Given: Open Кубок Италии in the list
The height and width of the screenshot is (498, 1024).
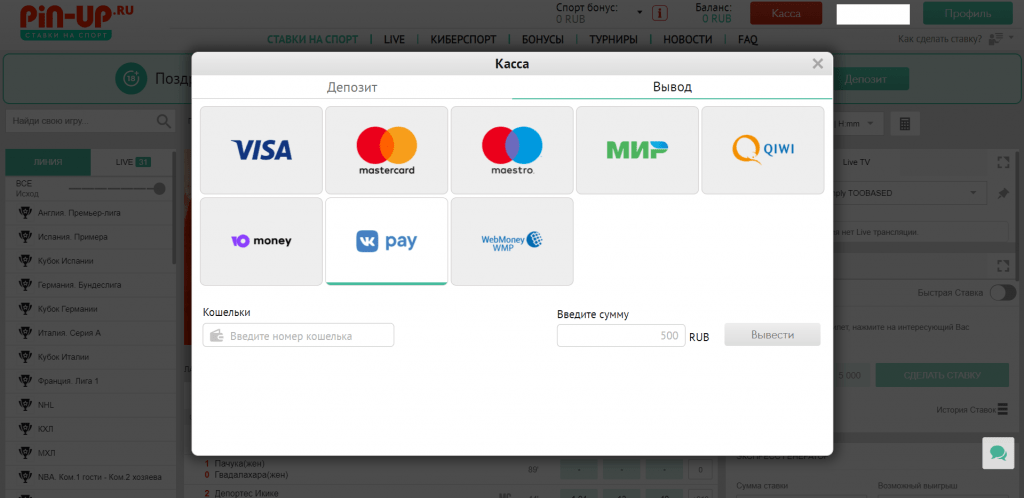Looking at the screenshot, I should coord(88,357).
